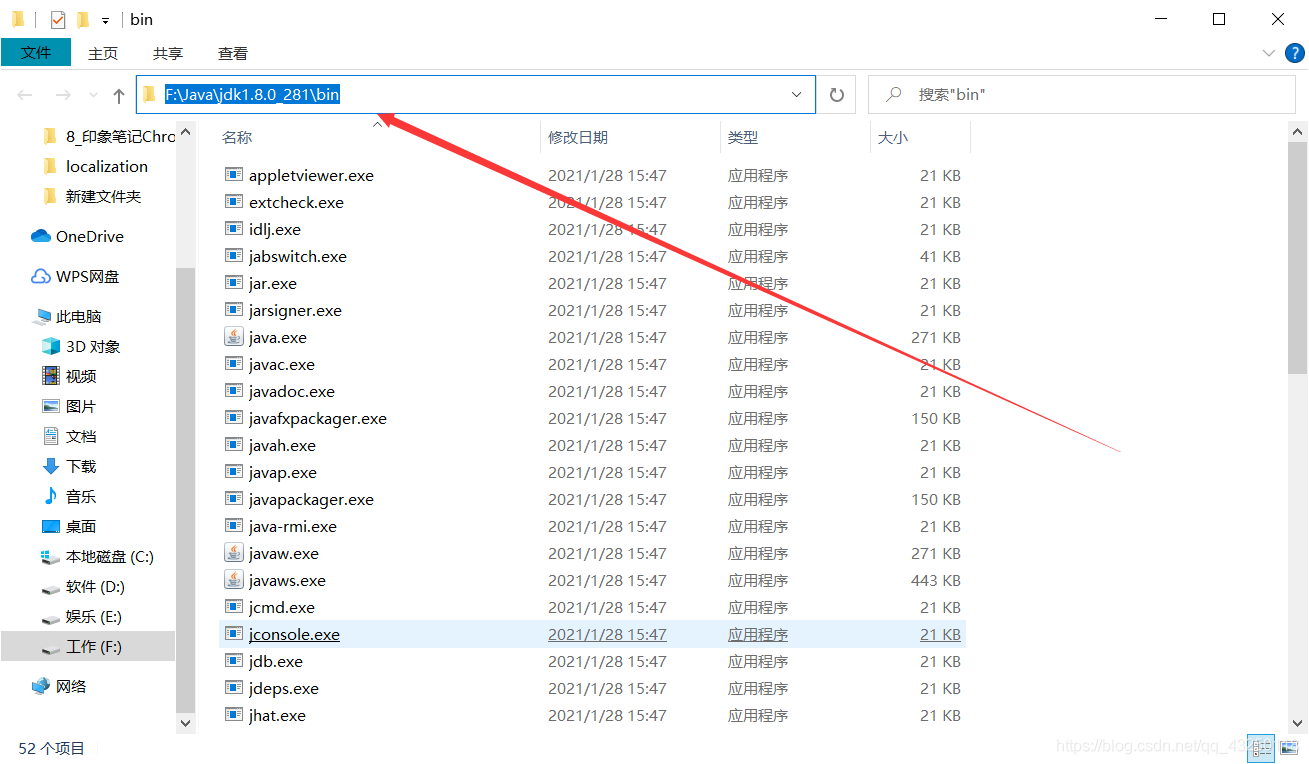
Task: Select the 8_印象笔记Chro folder in sidebar
Action: point(120,136)
